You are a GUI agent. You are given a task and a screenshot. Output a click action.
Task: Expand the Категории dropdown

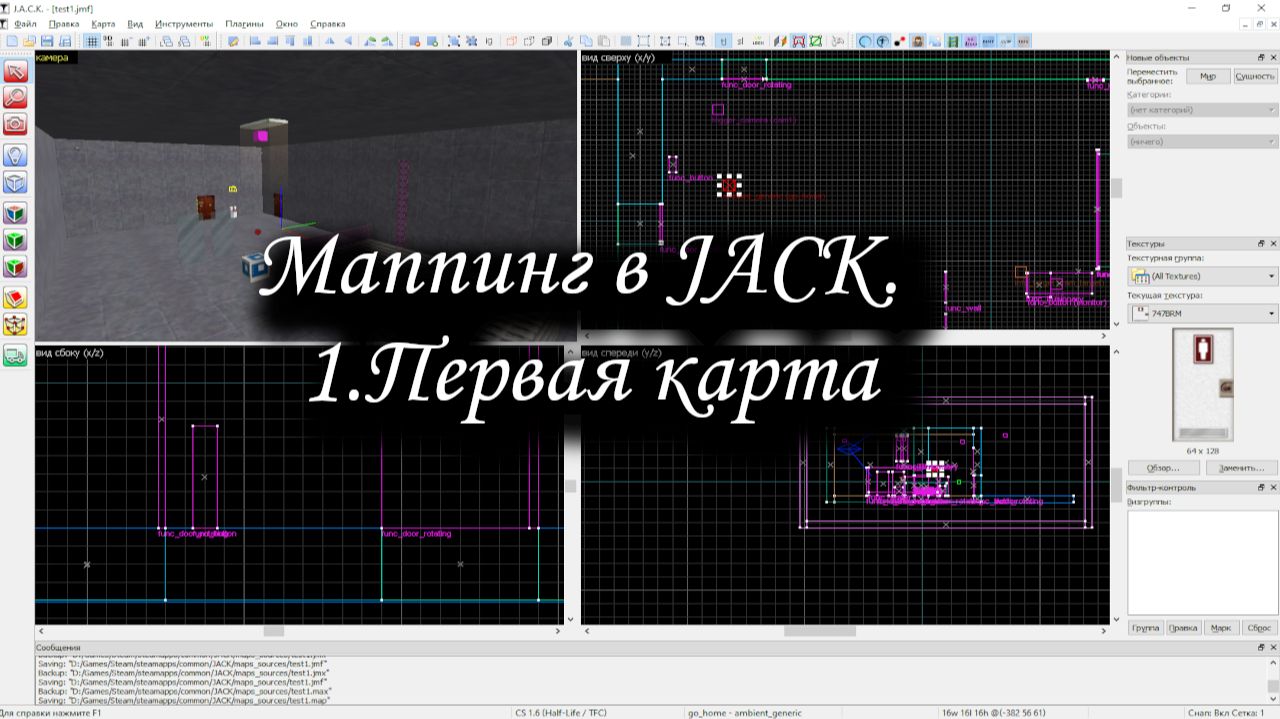coord(1202,110)
